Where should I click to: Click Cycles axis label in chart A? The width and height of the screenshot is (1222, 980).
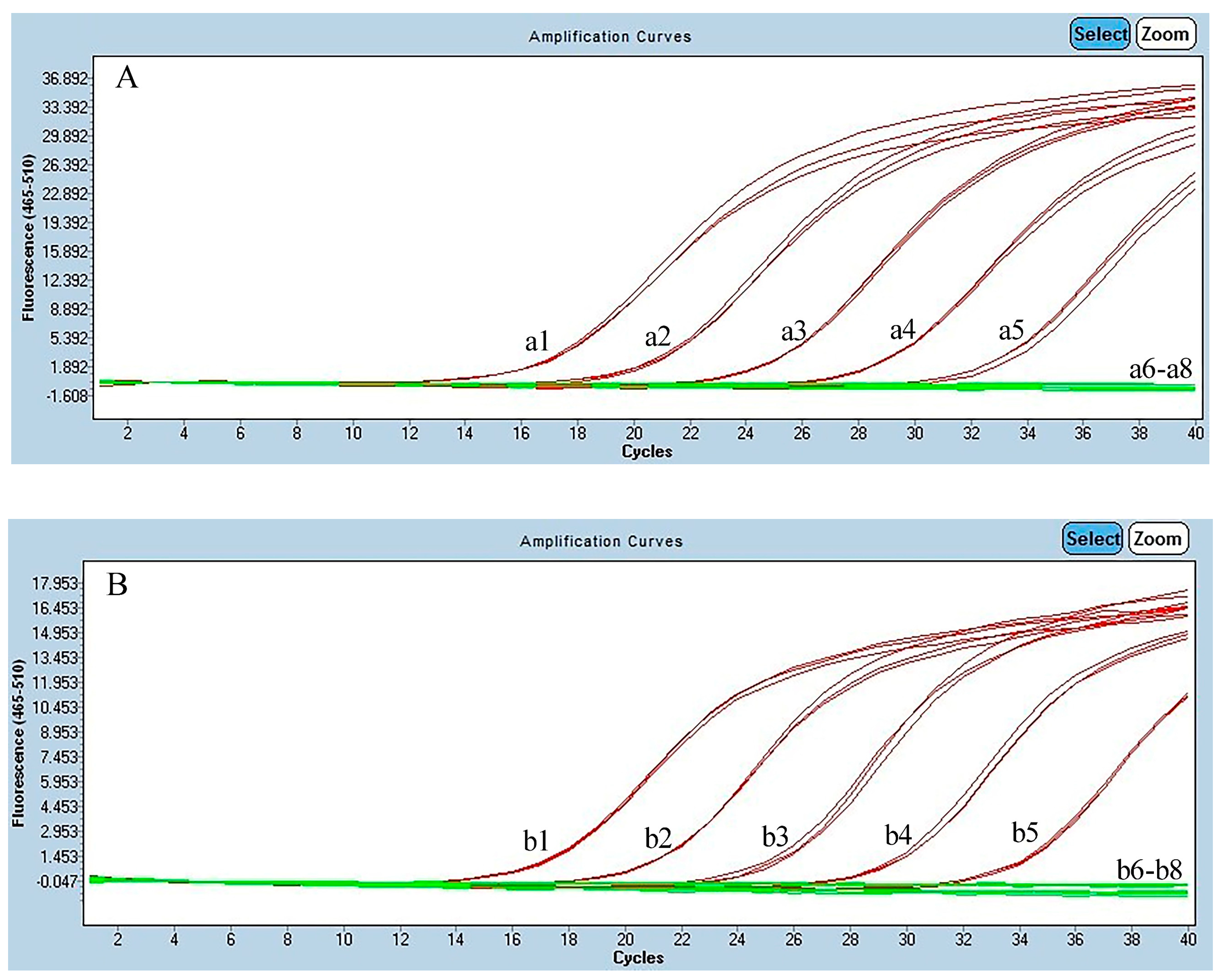647,452
